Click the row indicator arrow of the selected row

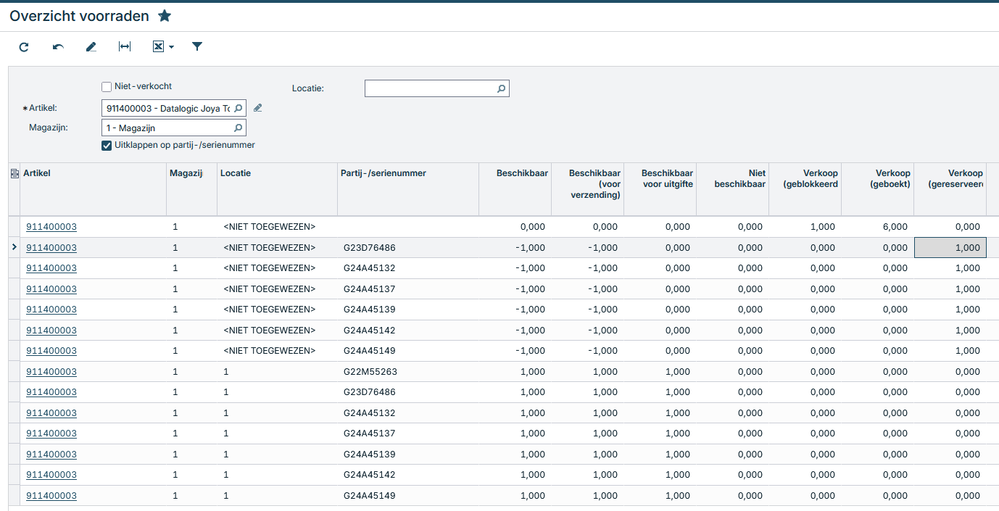15,247
